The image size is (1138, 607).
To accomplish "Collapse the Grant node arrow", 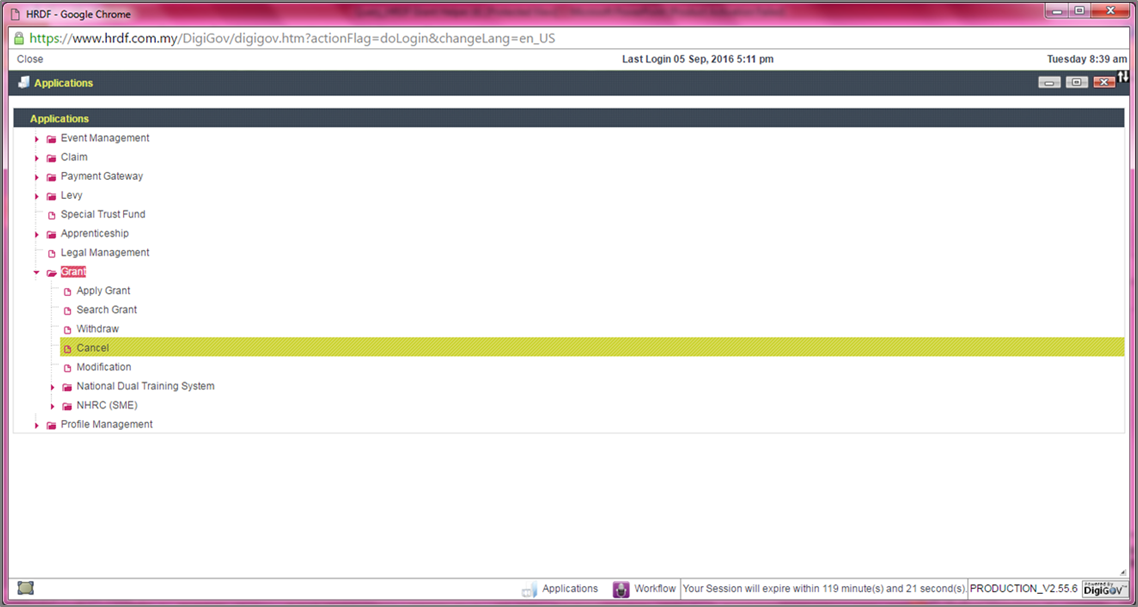I will tap(36, 272).
